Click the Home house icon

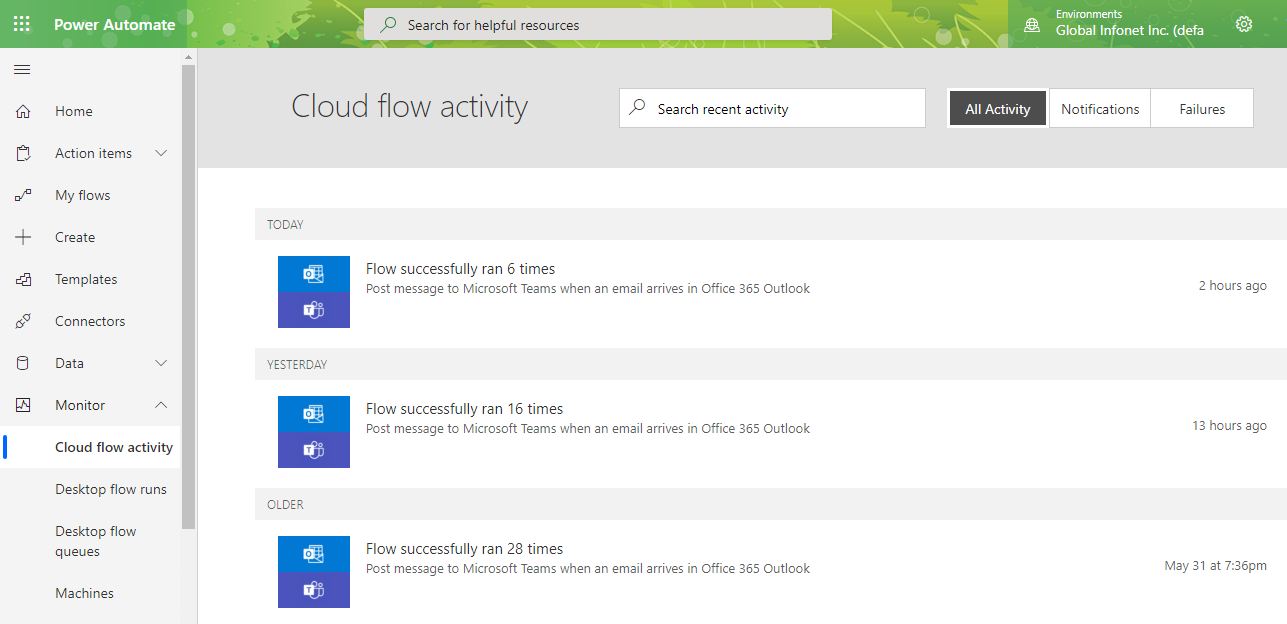[23, 111]
